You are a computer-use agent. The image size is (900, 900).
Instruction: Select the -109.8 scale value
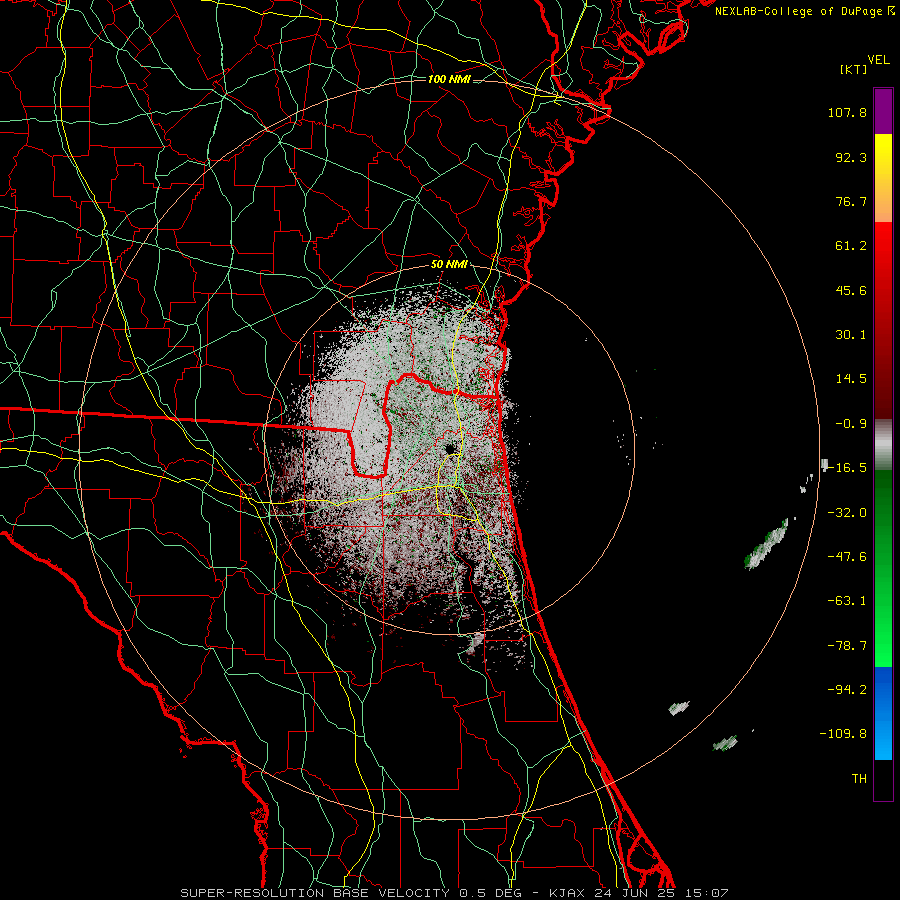point(843,734)
